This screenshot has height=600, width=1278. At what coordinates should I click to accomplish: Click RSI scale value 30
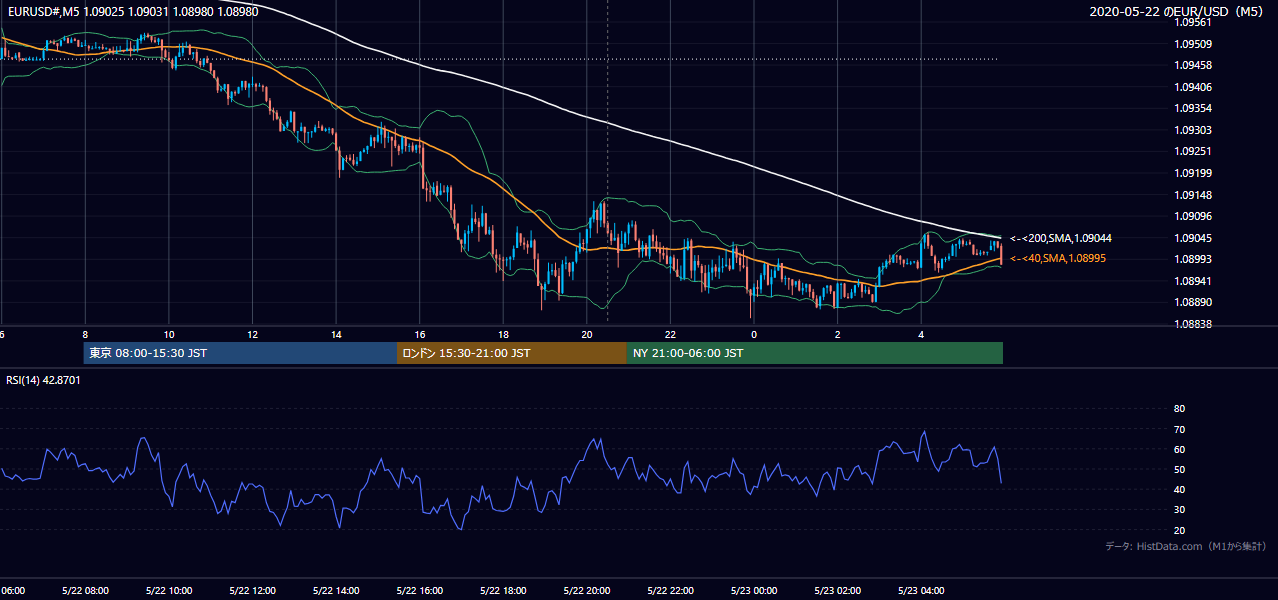pyautogui.click(x=1179, y=510)
